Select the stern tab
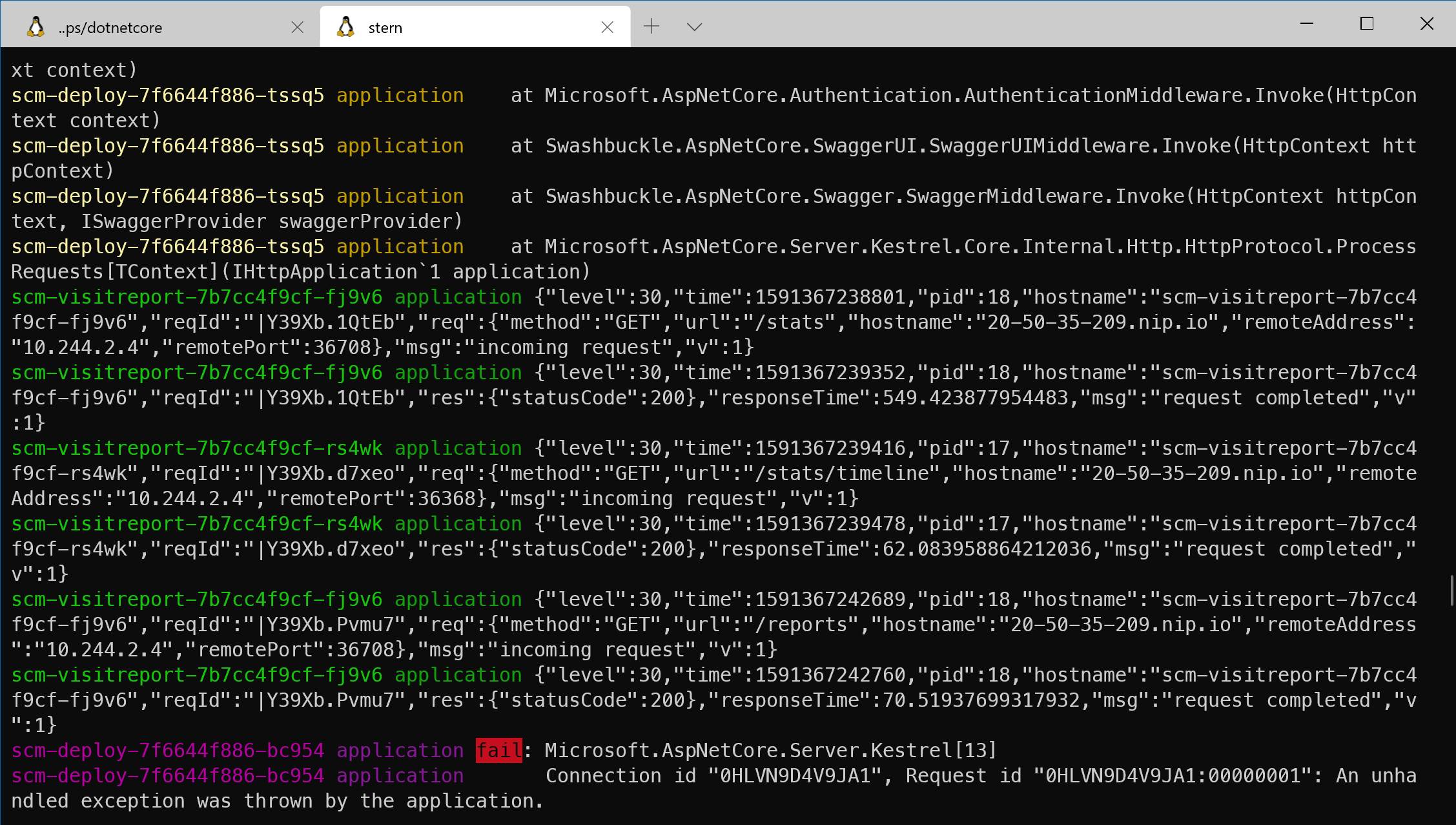Viewport: 1456px width, 825px height. 385,26
